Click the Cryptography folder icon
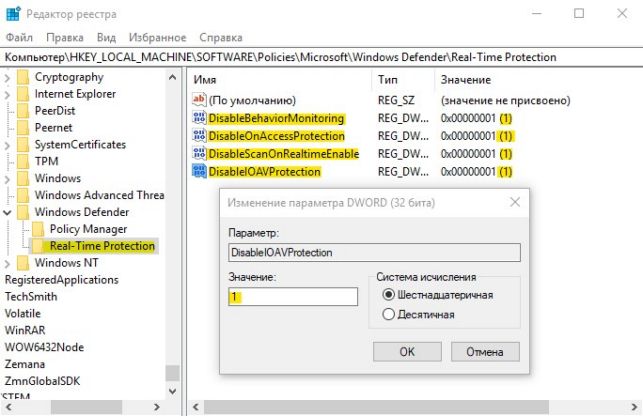The image size is (643, 416). coord(23,77)
